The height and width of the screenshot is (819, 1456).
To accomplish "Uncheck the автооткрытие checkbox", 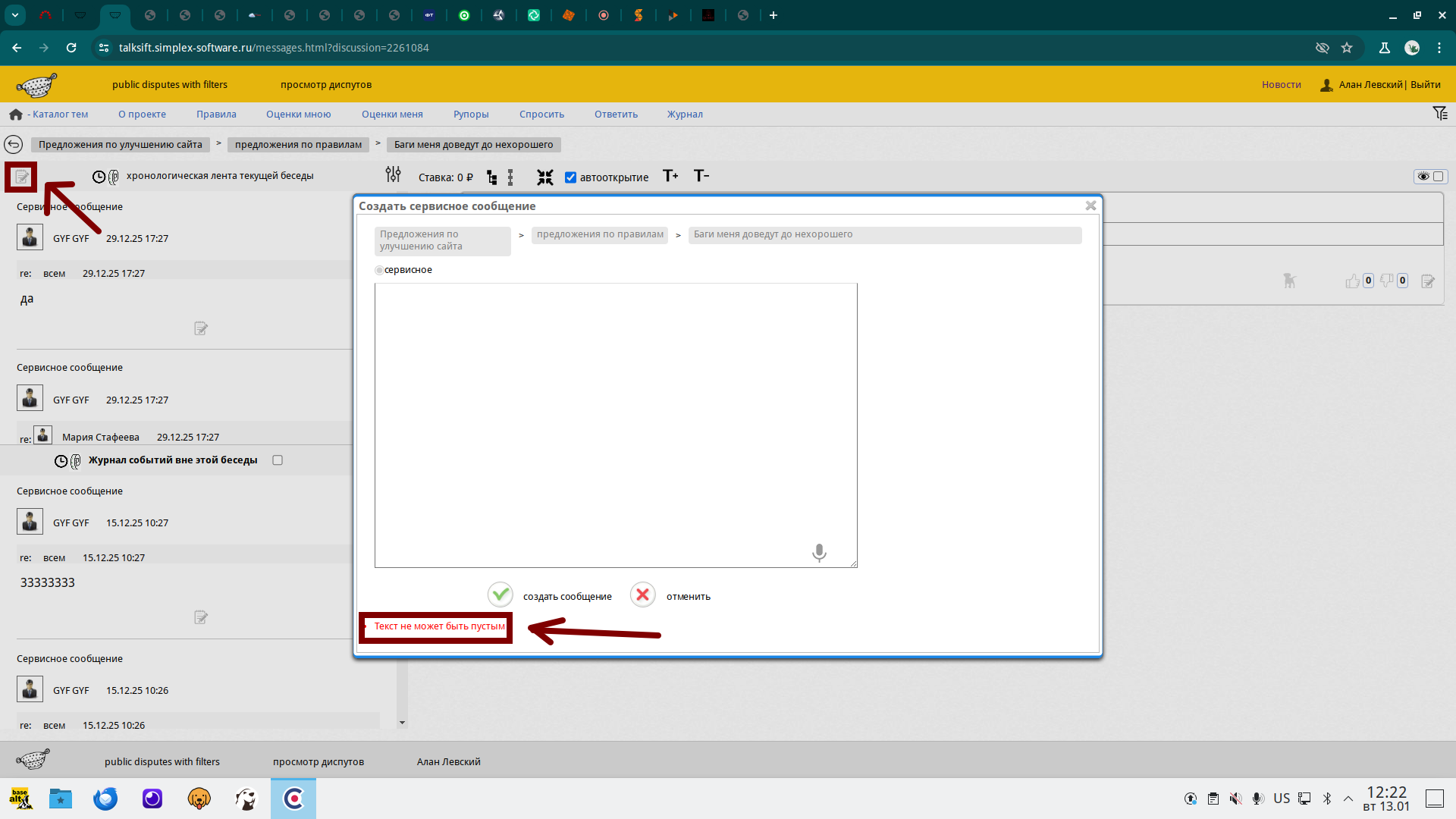I will click(570, 177).
